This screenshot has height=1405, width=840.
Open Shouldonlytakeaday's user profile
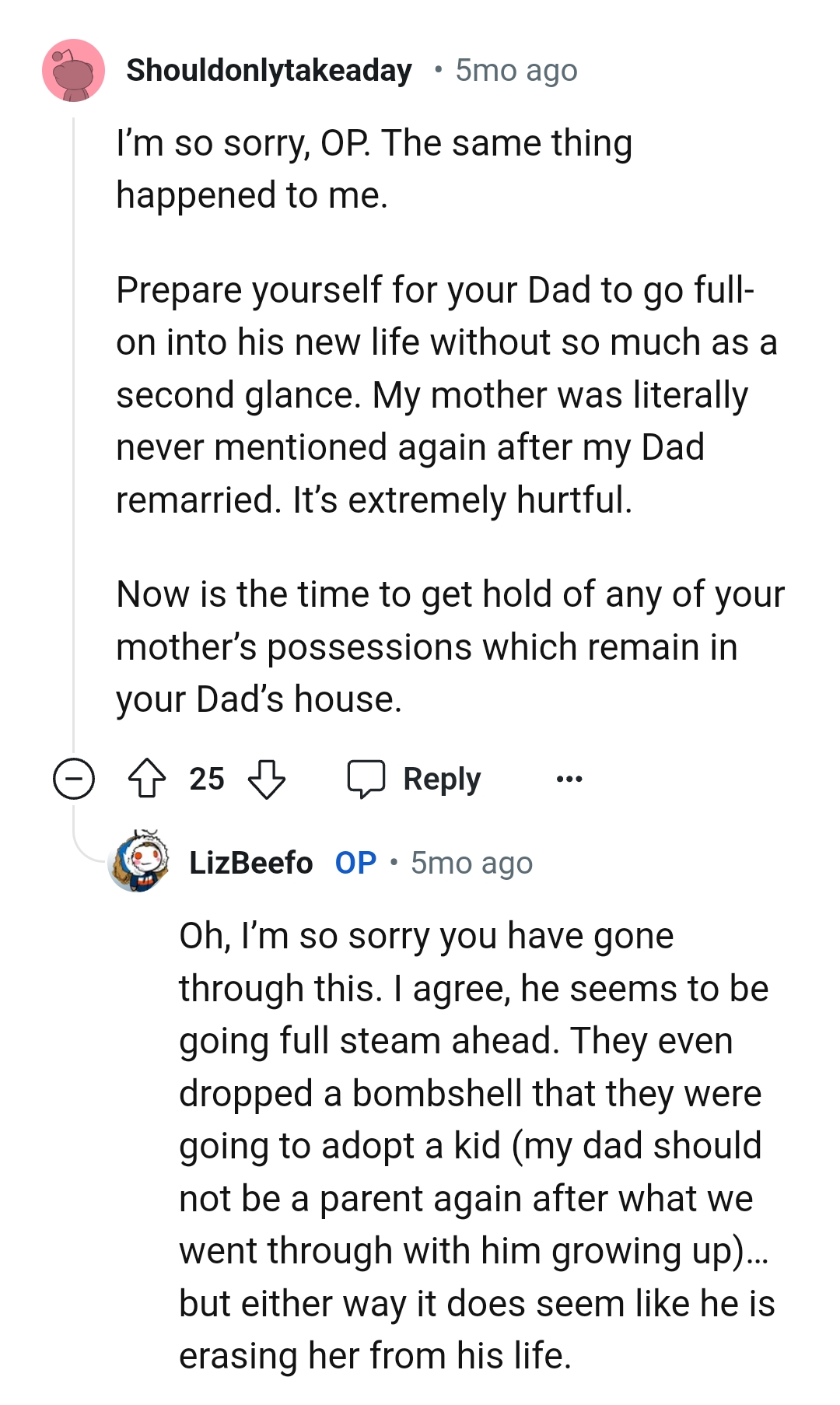269,71
